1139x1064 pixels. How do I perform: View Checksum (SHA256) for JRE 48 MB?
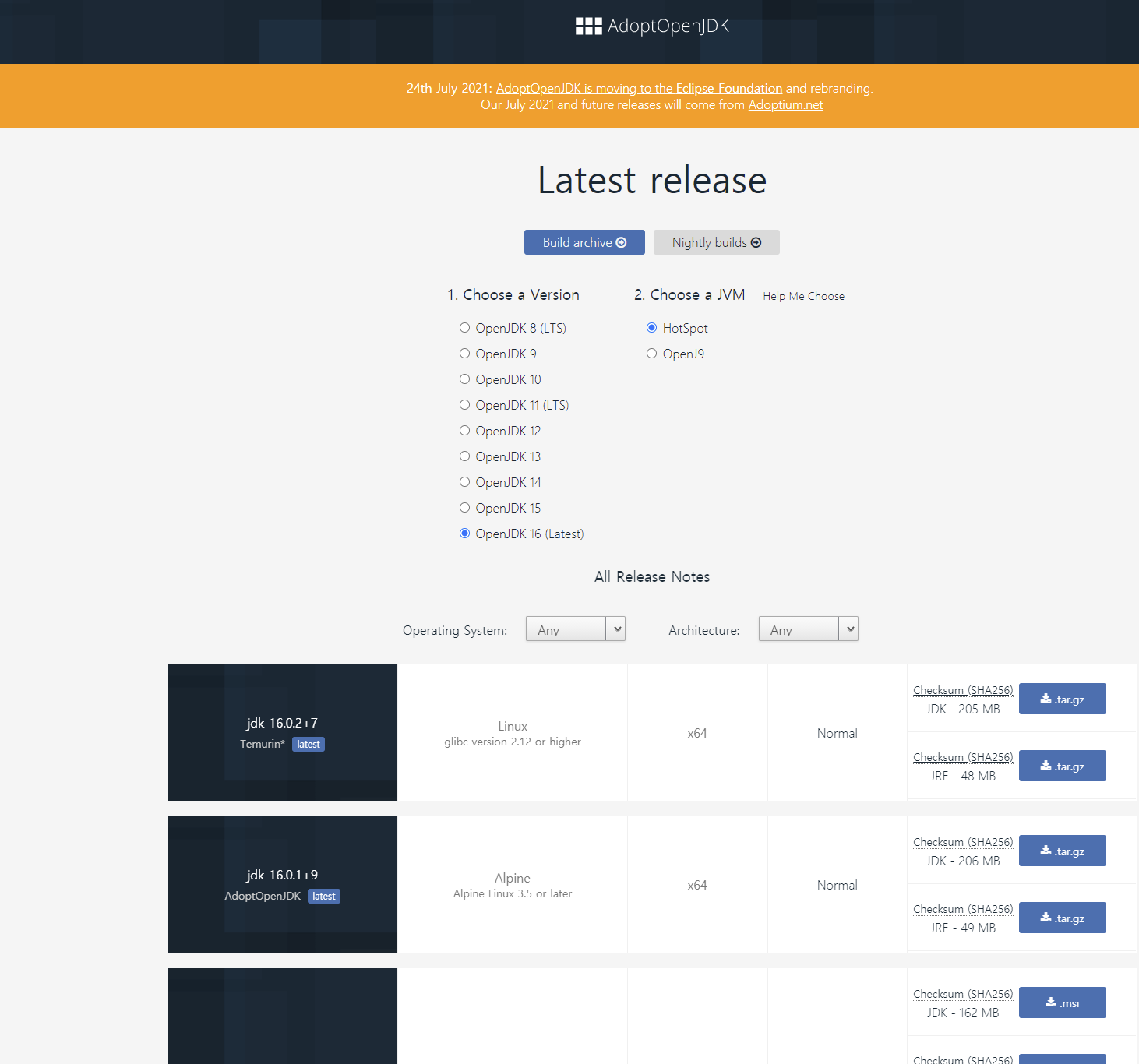point(963,757)
